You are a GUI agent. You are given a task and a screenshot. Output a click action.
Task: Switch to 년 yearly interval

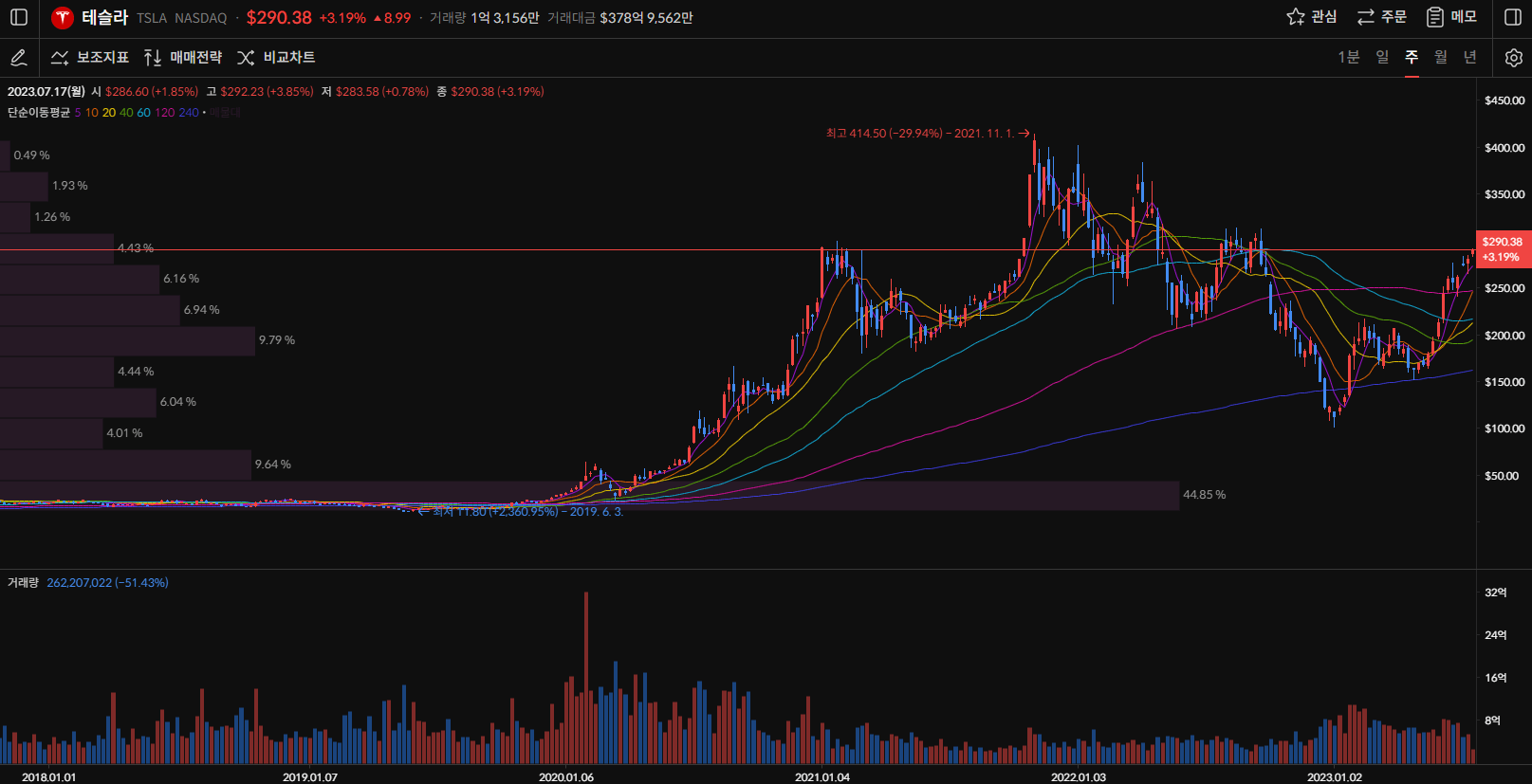[1470, 58]
